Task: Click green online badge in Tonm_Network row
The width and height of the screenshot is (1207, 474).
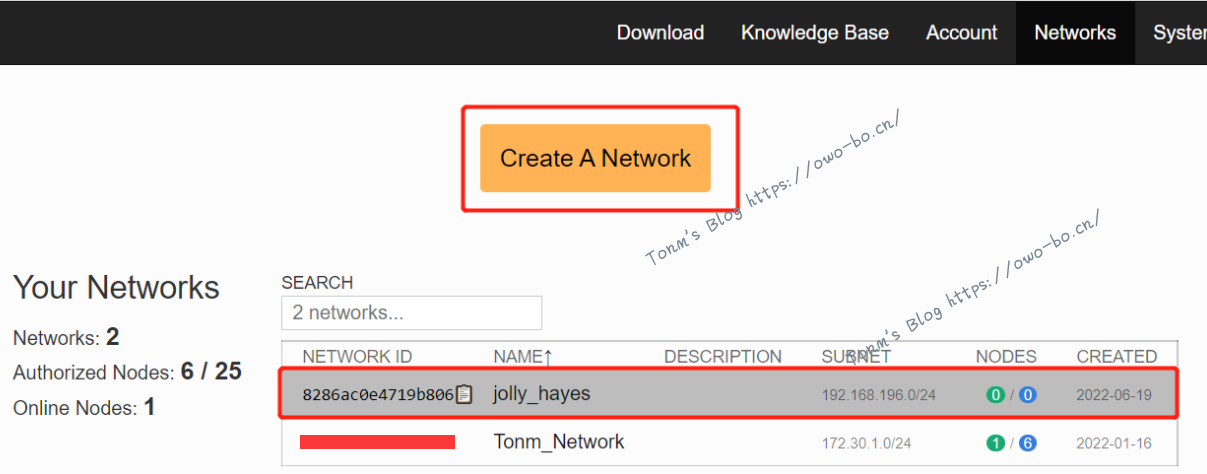Action: tap(995, 443)
